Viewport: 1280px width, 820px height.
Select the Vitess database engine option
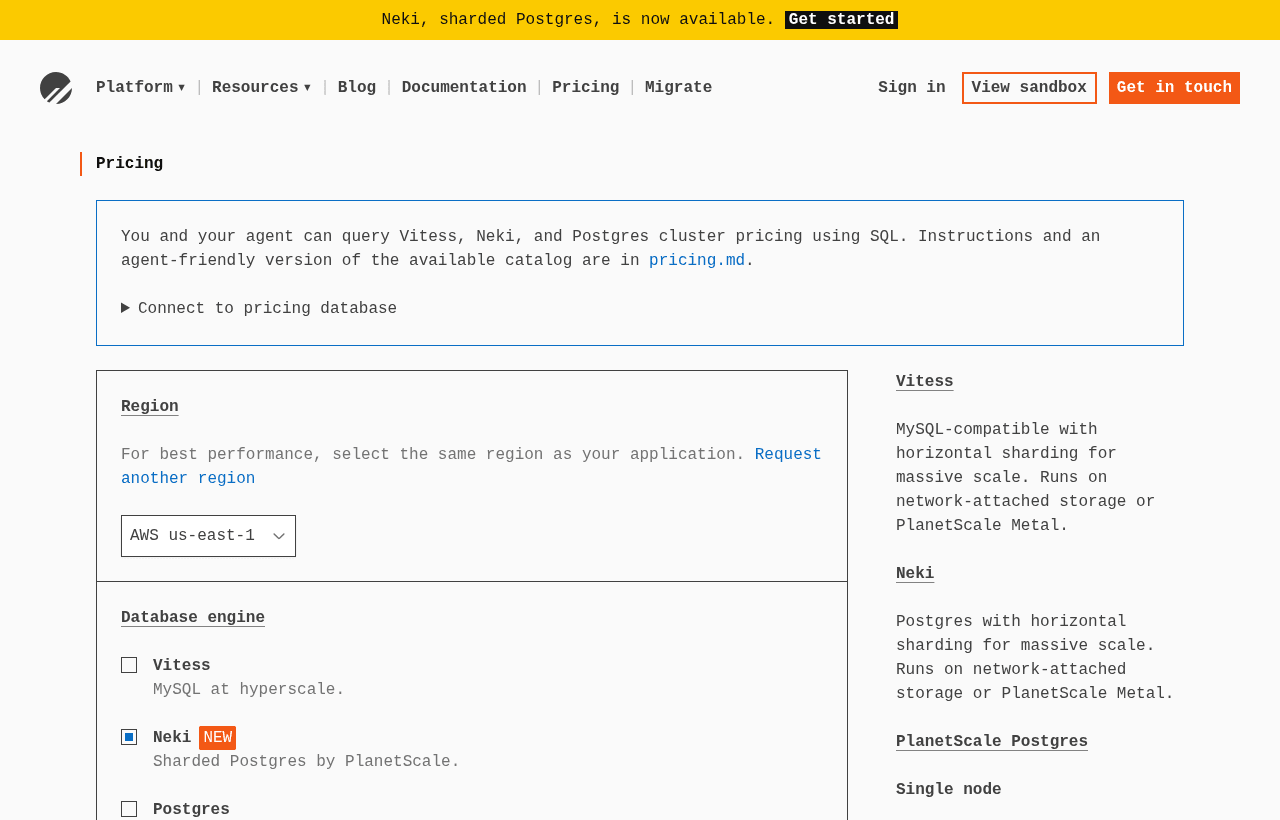[129, 665]
